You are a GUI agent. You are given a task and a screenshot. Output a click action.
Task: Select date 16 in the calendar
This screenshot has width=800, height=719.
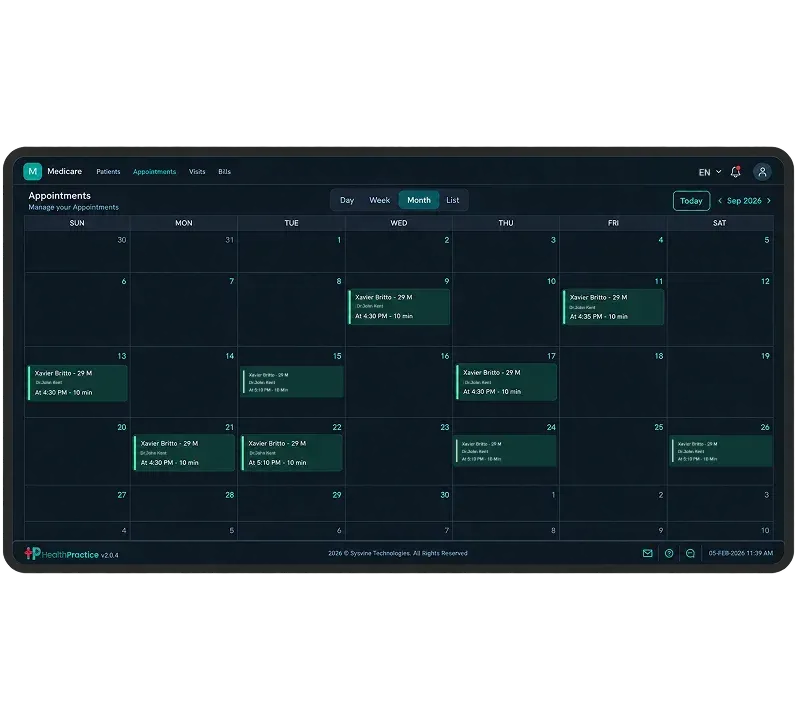coord(445,356)
